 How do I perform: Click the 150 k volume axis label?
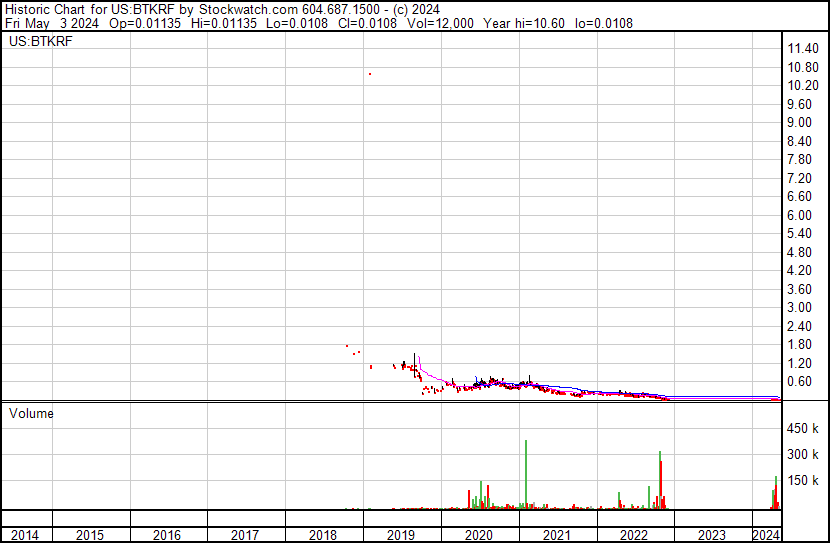[x=804, y=481]
